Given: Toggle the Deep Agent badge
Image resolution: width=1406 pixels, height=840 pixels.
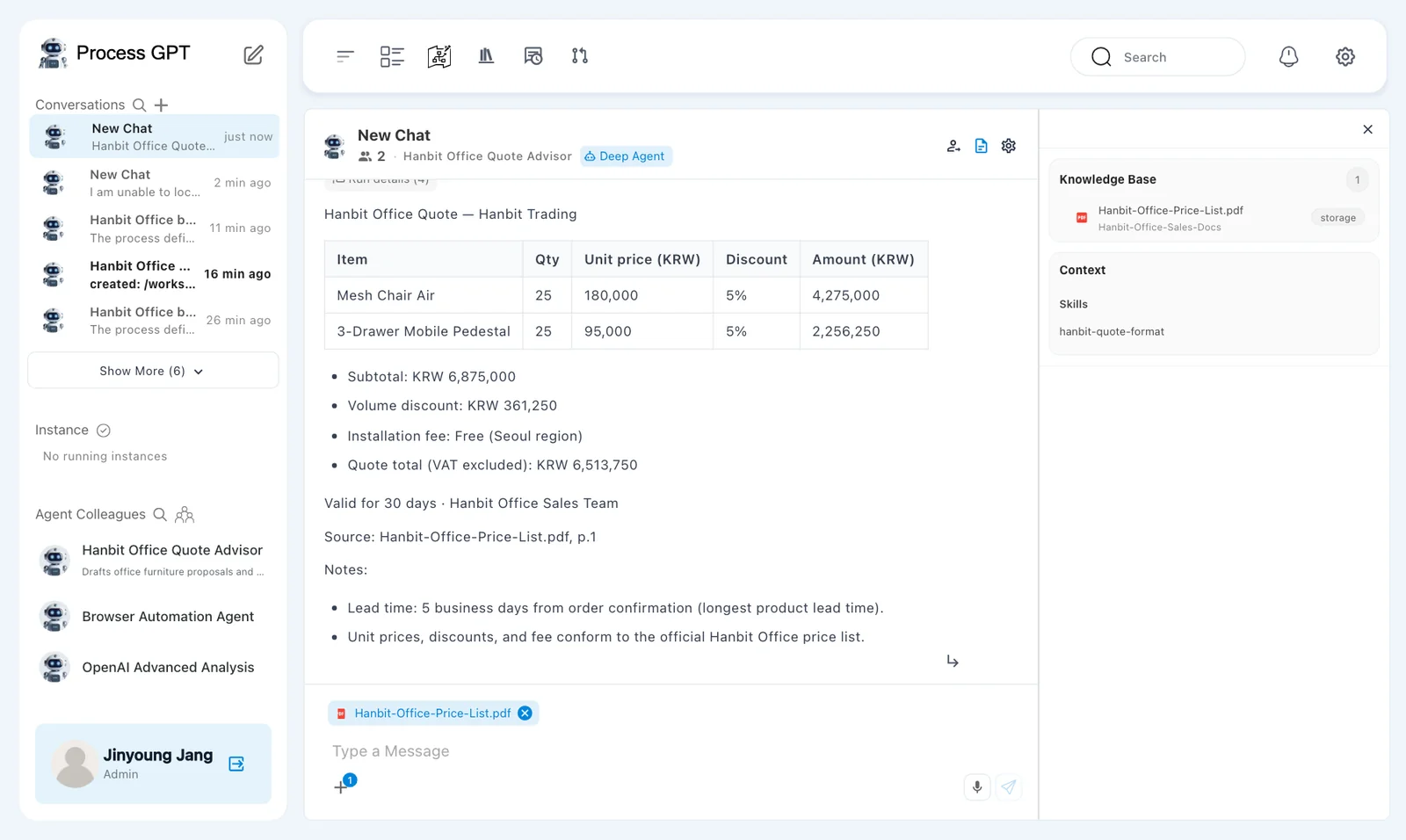Looking at the screenshot, I should click(x=626, y=156).
